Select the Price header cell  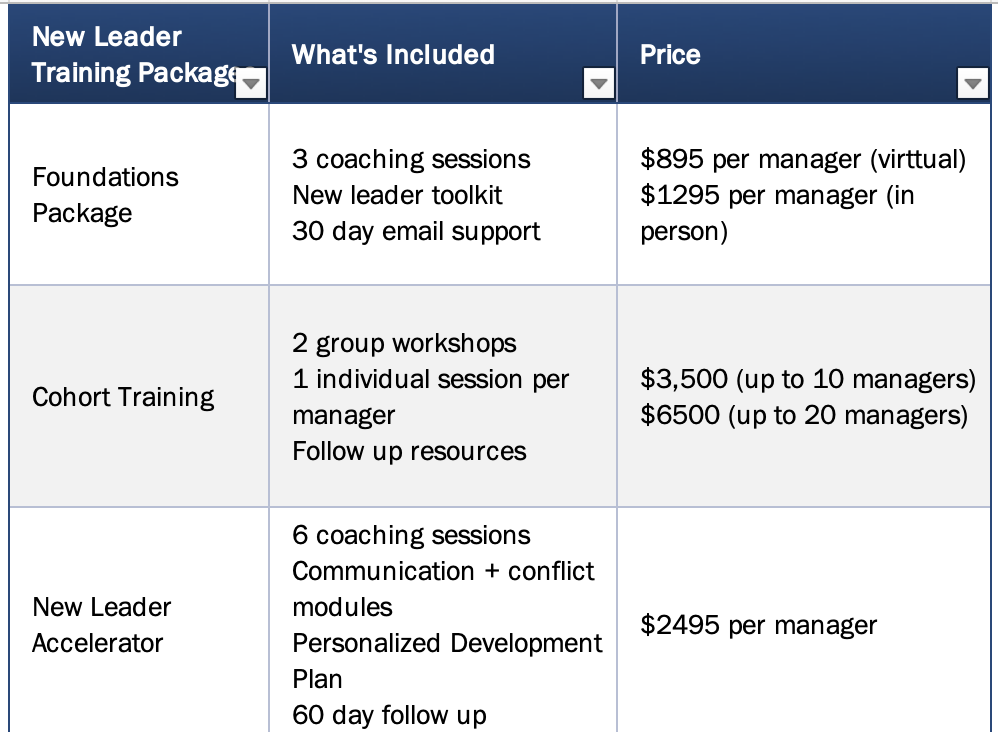(804, 54)
